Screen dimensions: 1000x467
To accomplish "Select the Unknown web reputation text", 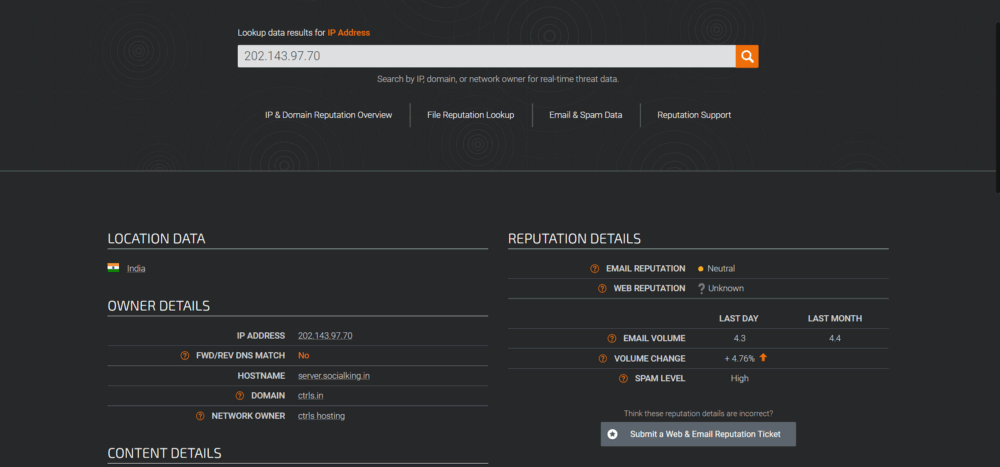I will 726,288.
